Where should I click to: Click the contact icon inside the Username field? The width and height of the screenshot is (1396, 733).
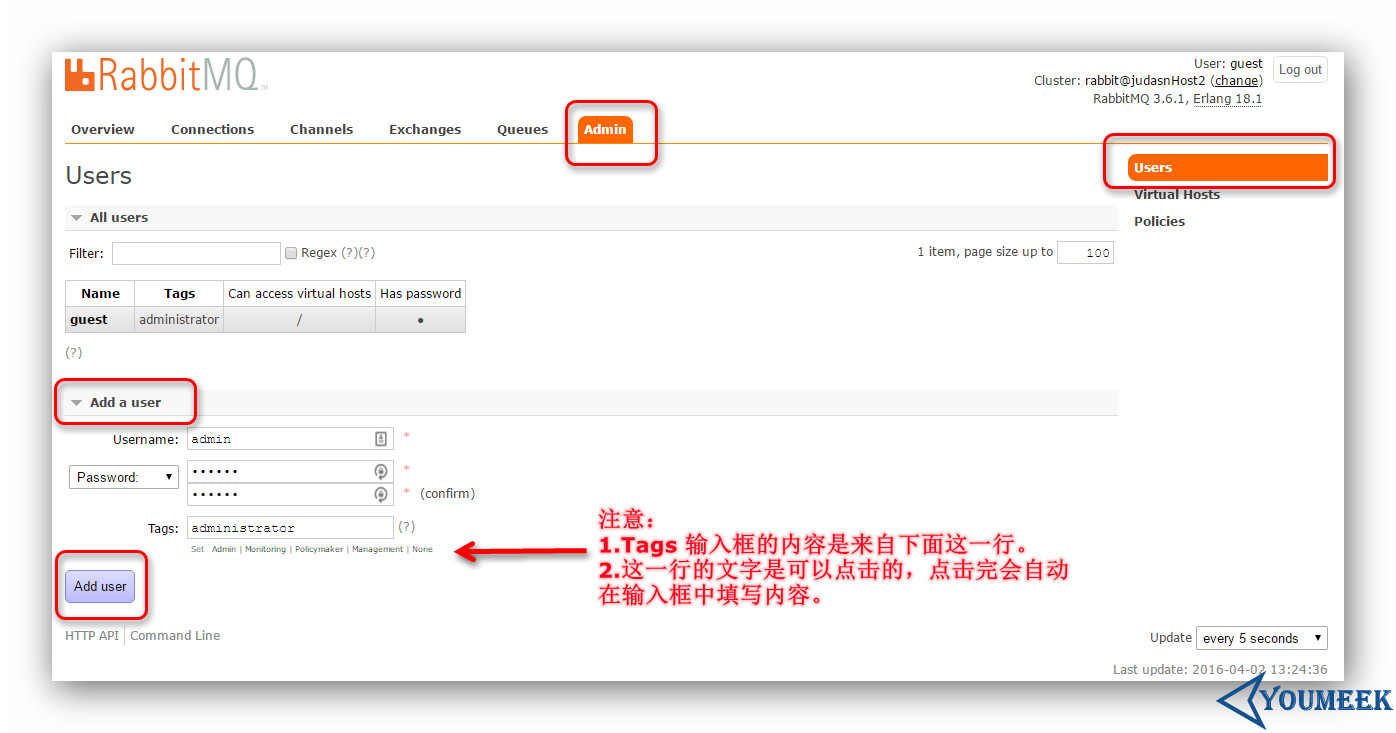[380, 439]
